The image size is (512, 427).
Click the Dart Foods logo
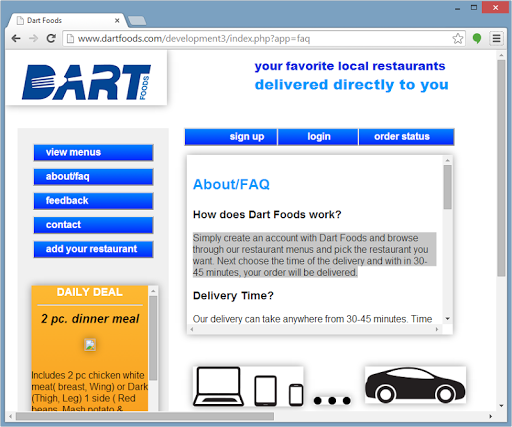pyautogui.click(x=86, y=82)
